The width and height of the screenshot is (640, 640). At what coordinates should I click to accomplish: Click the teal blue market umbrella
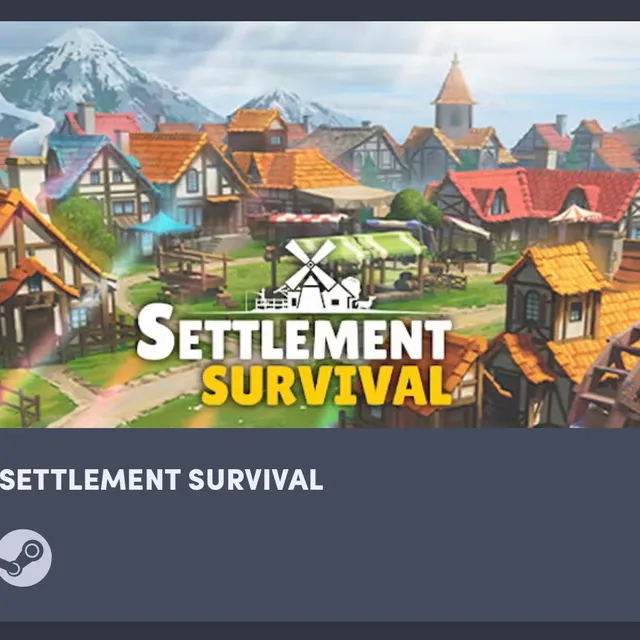pos(161,223)
